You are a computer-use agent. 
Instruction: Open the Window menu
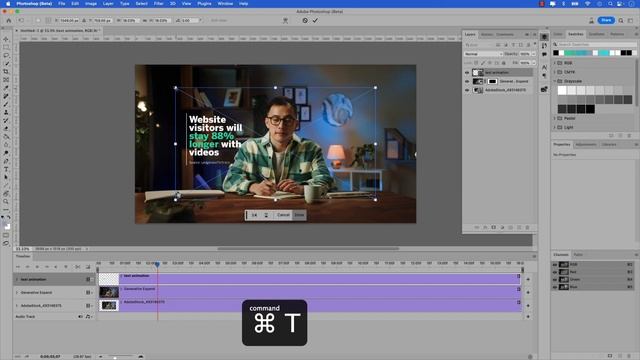pyautogui.click(x=225, y=4)
